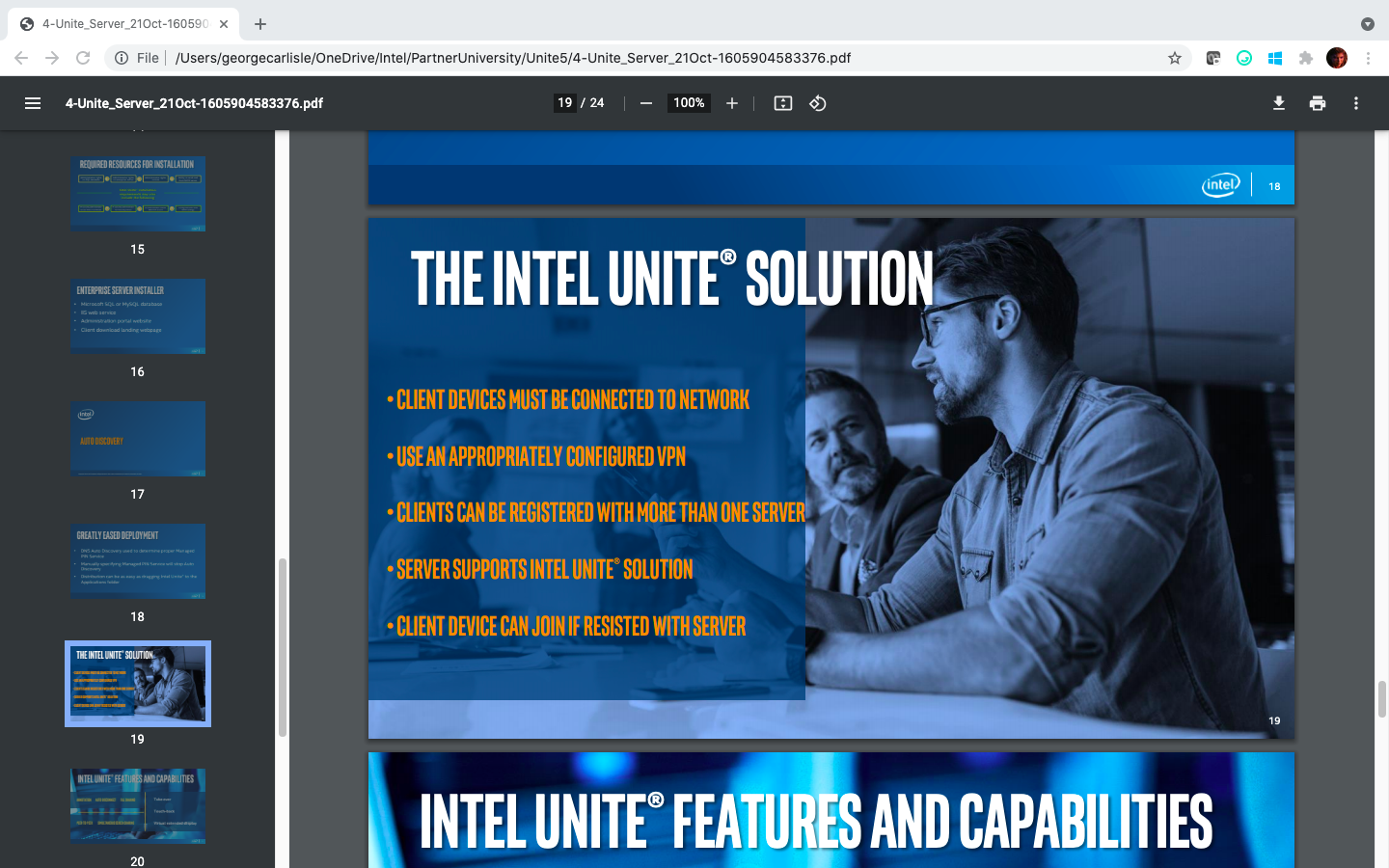Open the print dialog for the PDF
1389x868 pixels.
pyautogui.click(x=1318, y=103)
